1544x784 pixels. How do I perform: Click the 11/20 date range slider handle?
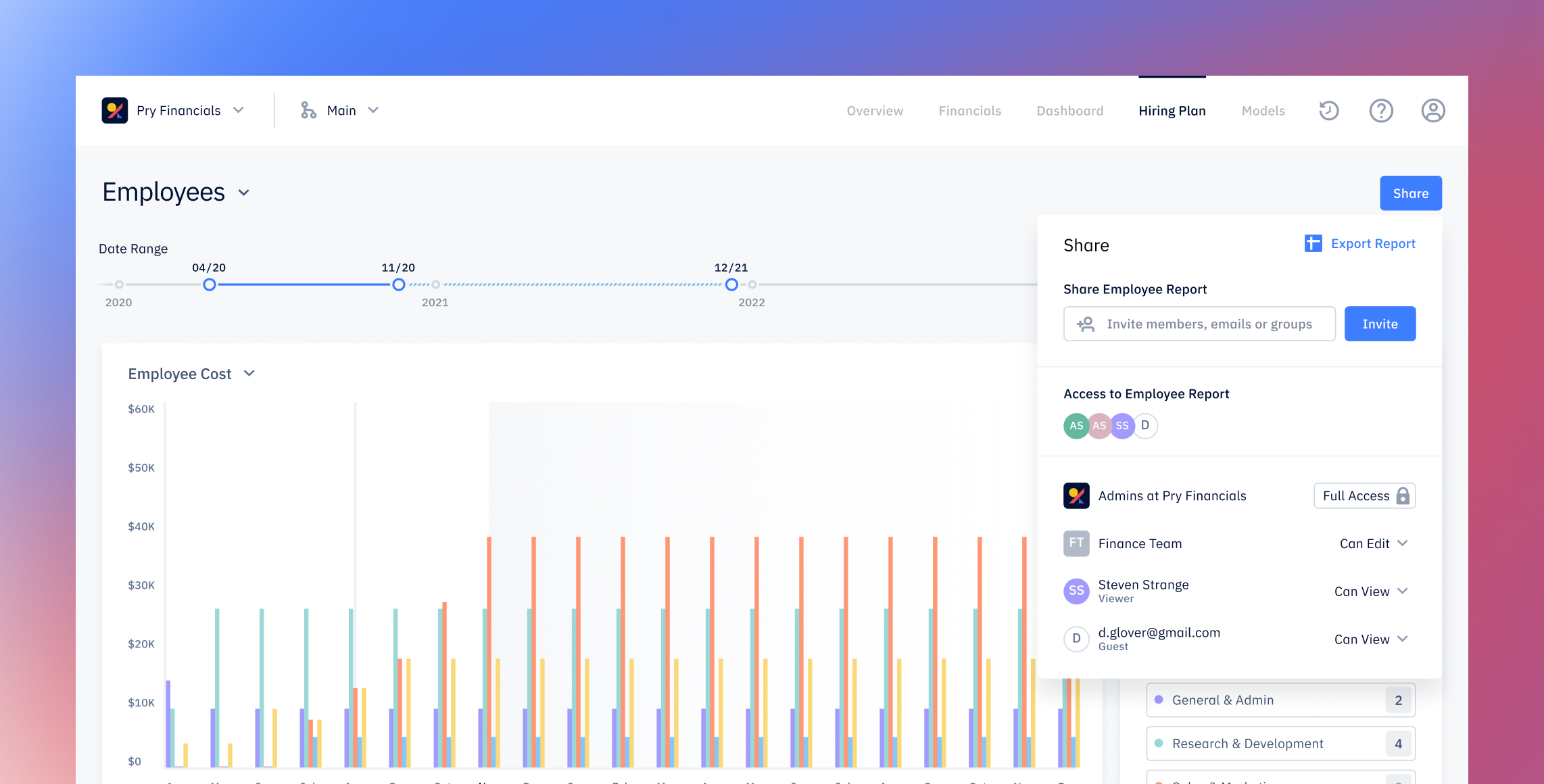(399, 285)
